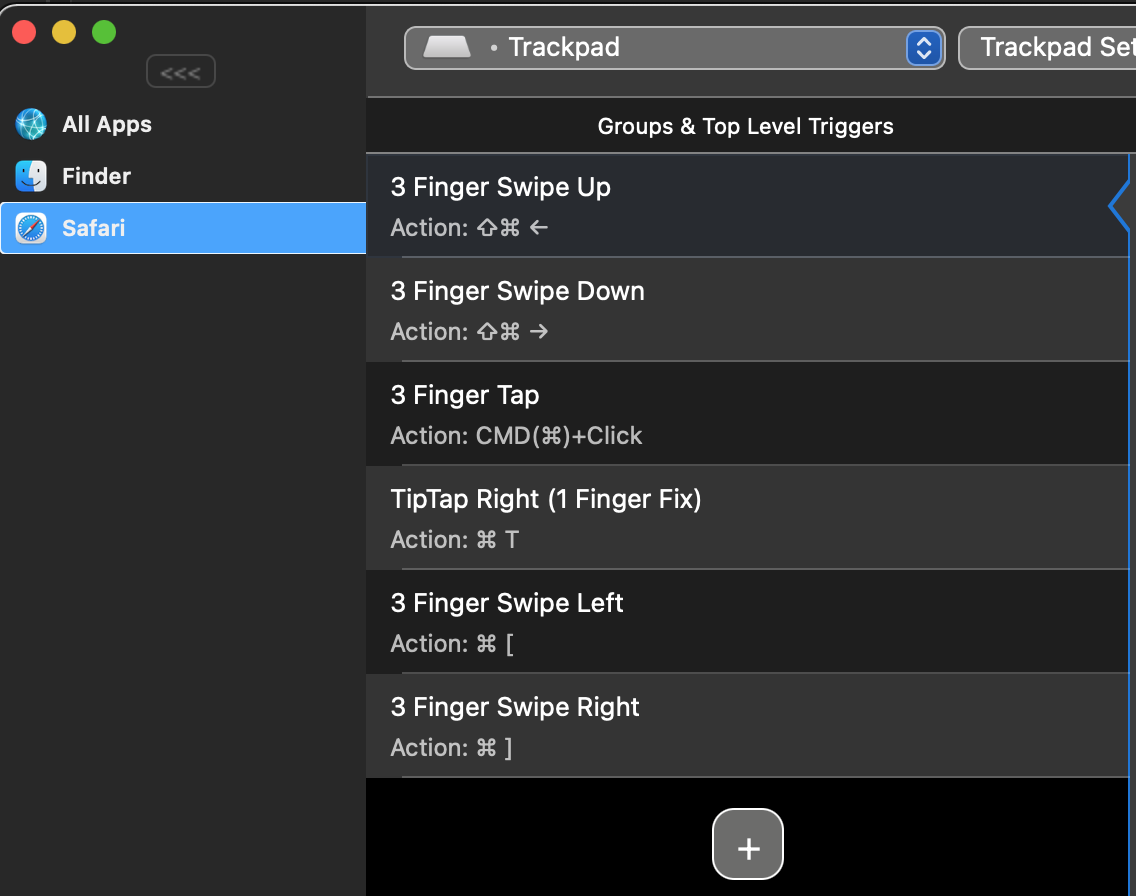
Task: Select Finder in the app list
Action: tap(96, 177)
